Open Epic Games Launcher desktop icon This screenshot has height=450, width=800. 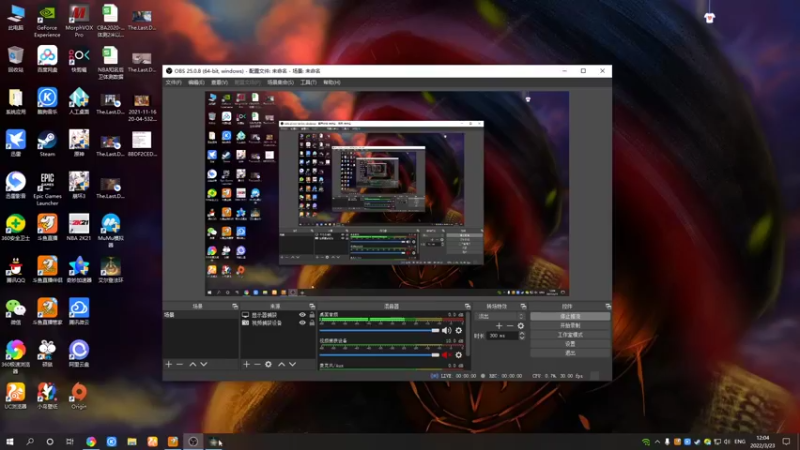(47, 189)
